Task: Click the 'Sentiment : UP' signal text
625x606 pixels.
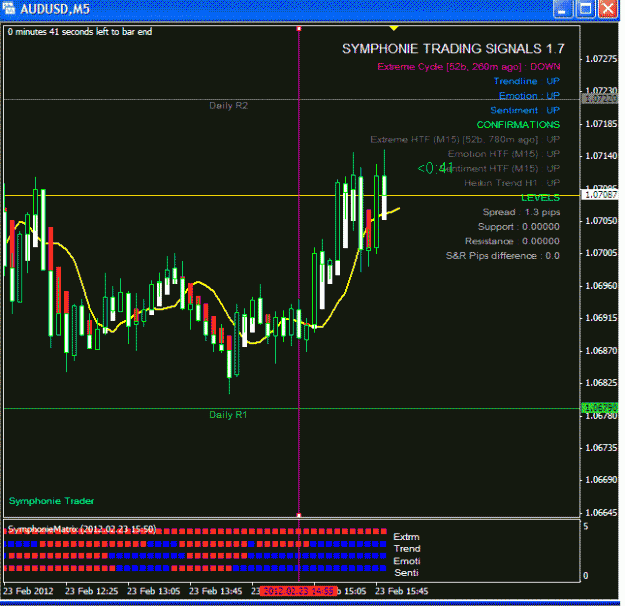Action: point(525,110)
